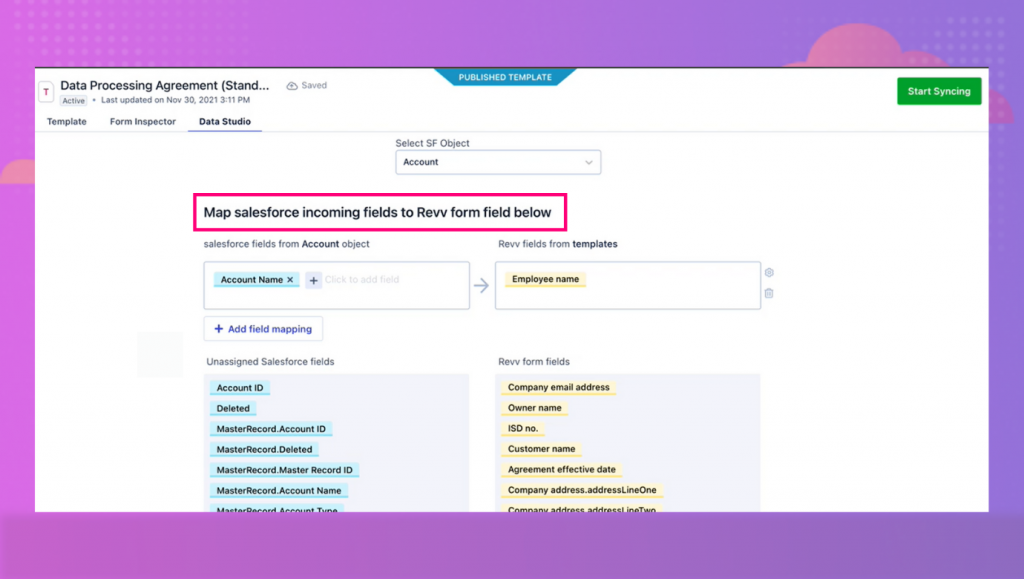This screenshot has width=1024, height=579.
Task: Click Company address.addressLineOne form field
Action: coord(582,490)
